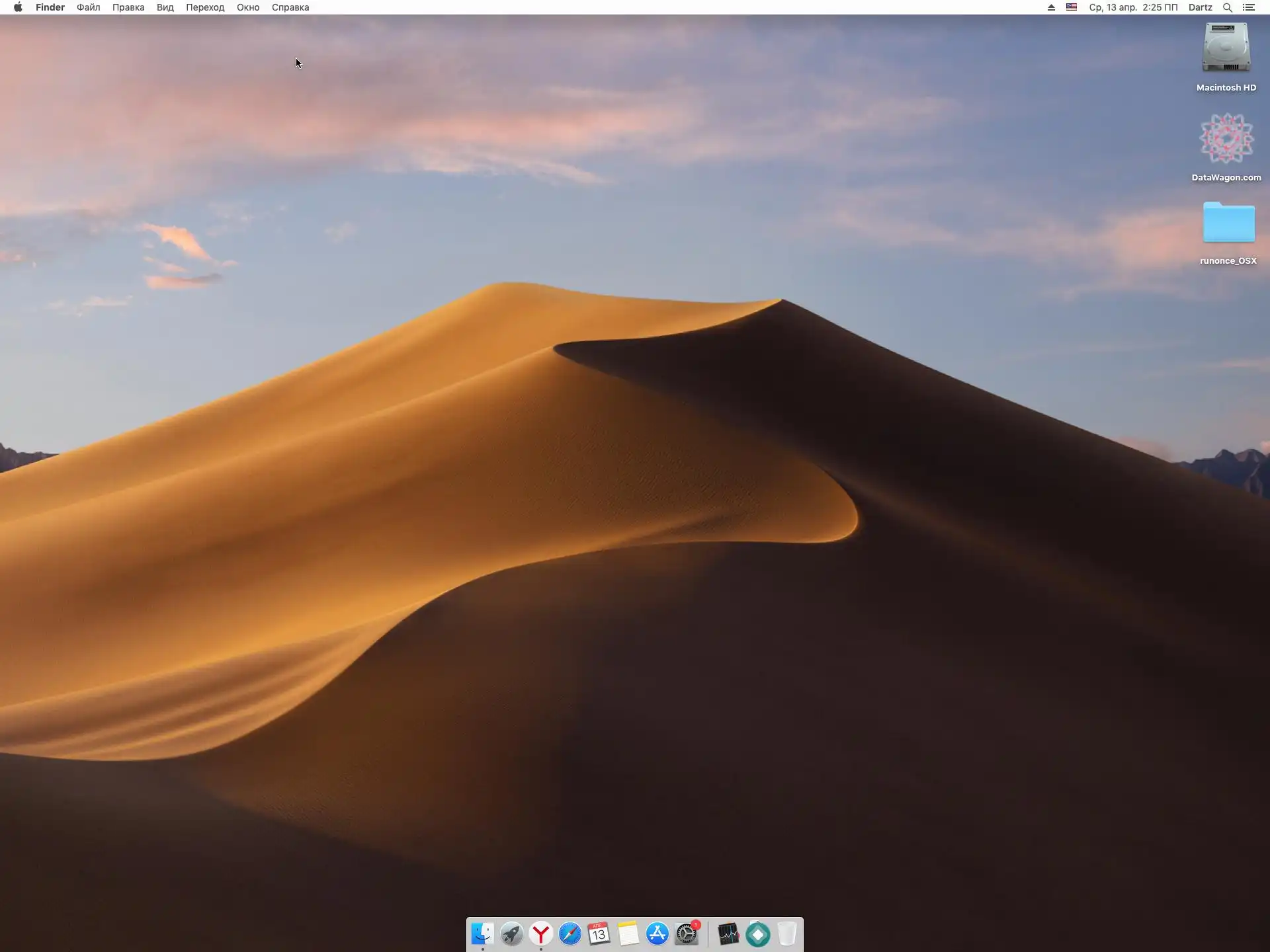Open System Preferences with update badge

pyautogui.click(x=687, y=933)
